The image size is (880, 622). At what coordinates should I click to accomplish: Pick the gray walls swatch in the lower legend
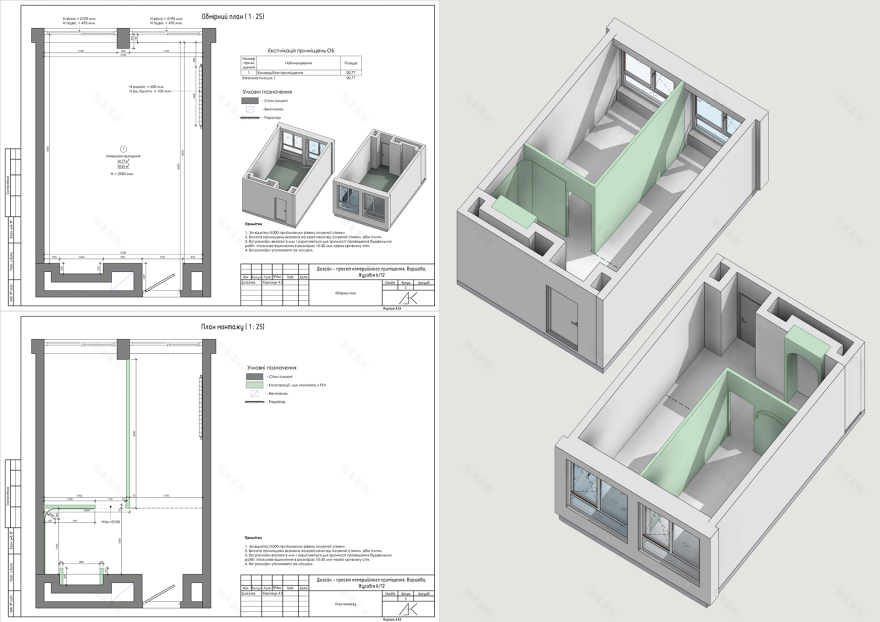(255, 375)
